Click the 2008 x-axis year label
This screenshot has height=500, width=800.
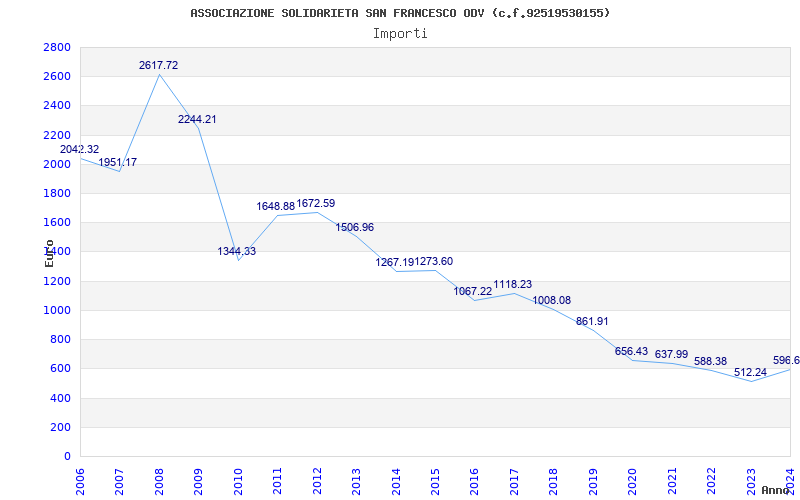[159, 482]
